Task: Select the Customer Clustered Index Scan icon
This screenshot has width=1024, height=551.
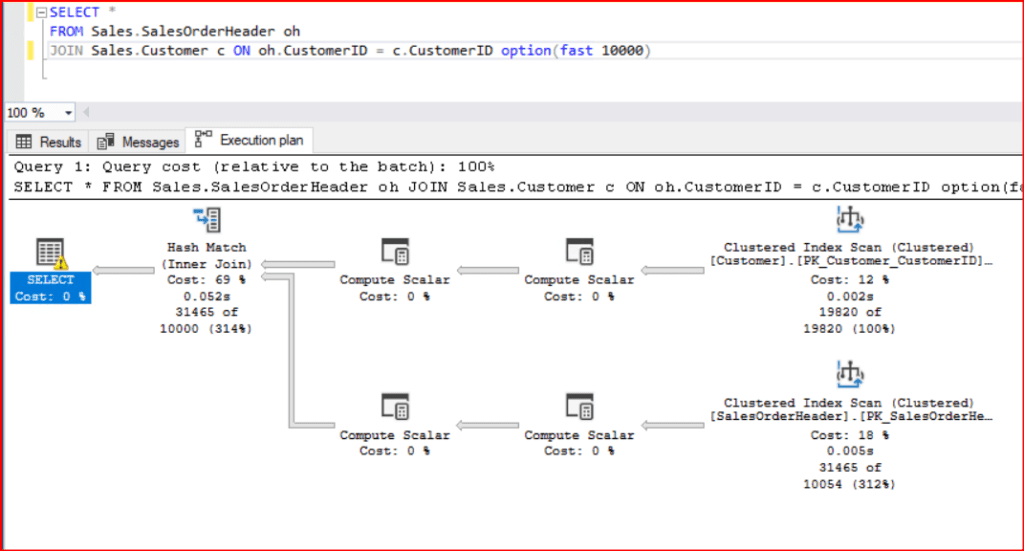Action: 848,220
